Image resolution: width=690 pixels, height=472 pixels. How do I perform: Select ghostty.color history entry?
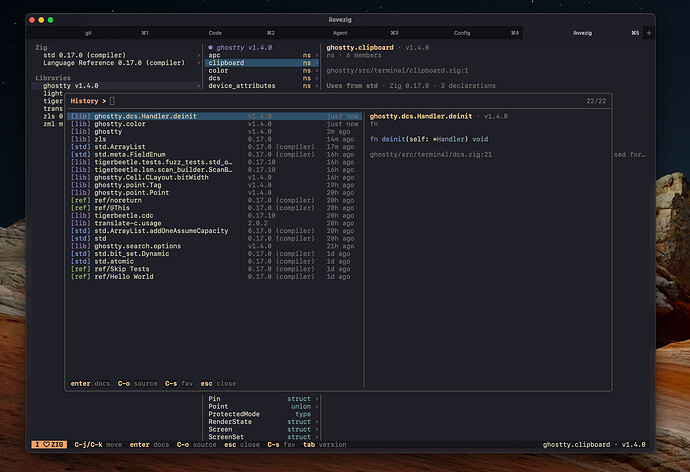pyautogui.click(x=214, y=124)
